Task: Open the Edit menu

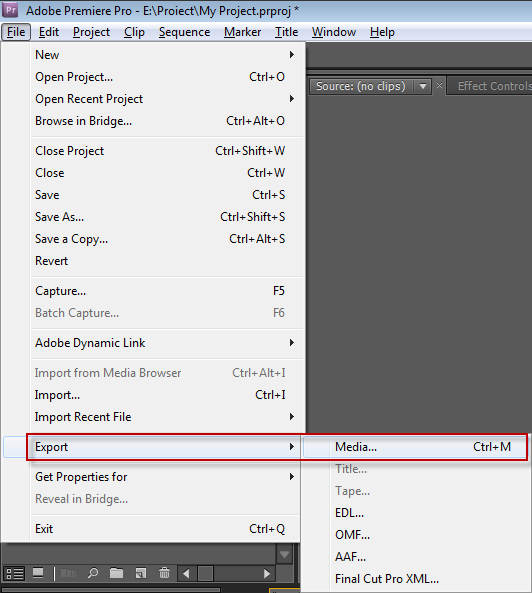Action: point(49,32)
